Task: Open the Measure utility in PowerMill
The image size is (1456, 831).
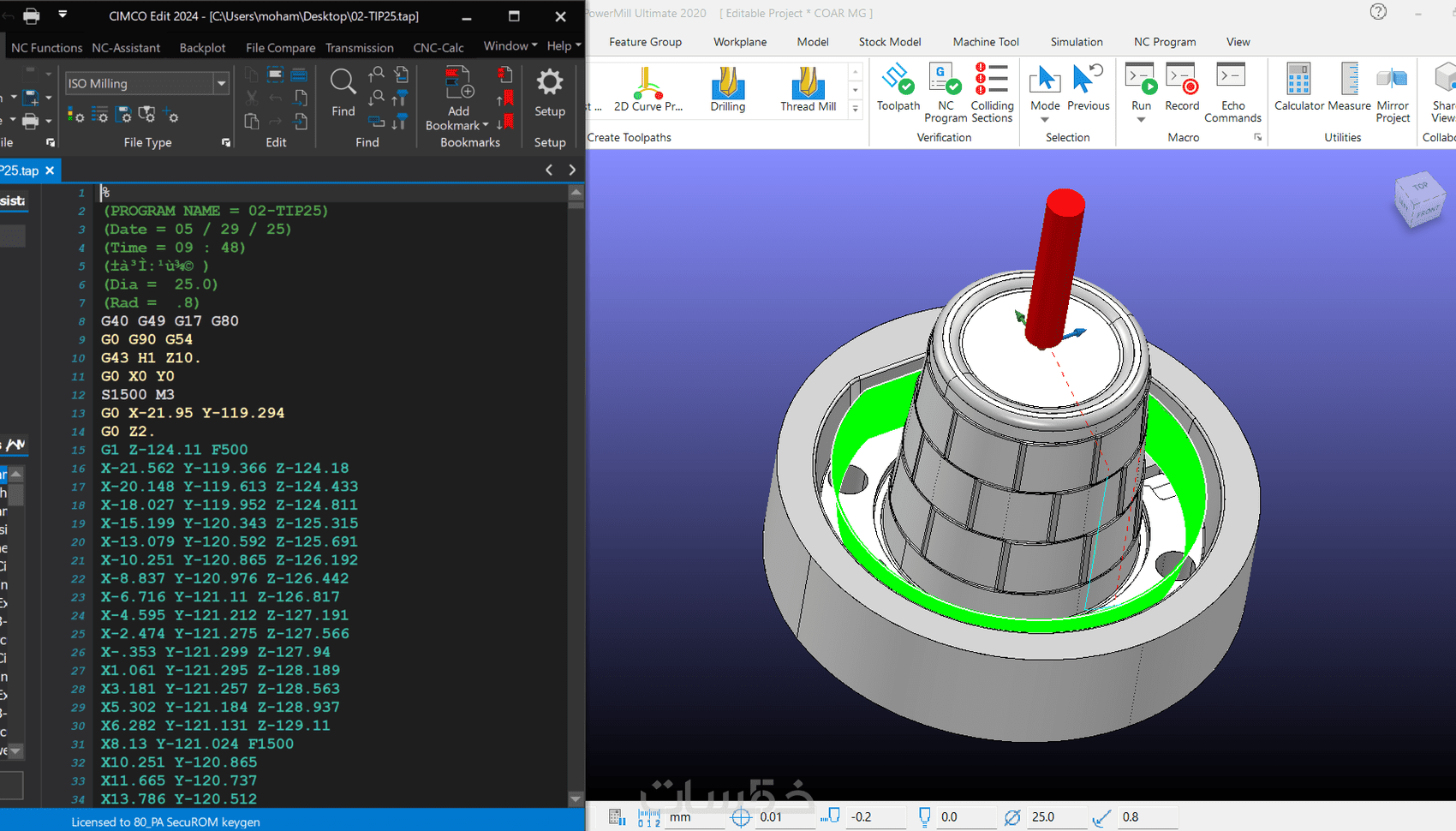Action: (1349, 87)
